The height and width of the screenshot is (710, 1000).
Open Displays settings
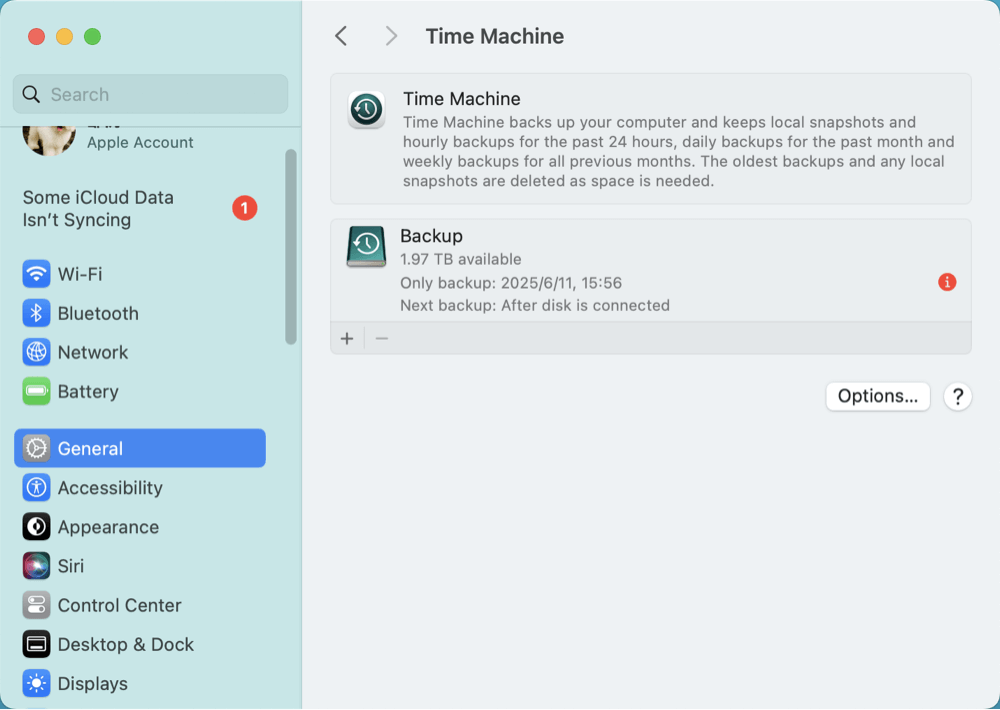pos(94,683)
